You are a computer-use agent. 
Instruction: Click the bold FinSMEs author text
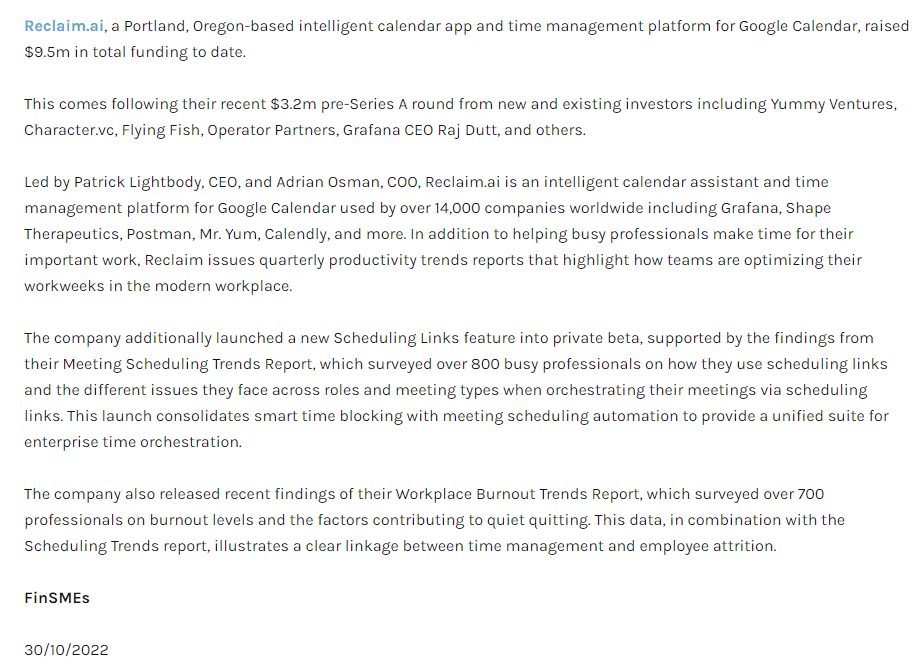(x=57, y=598)
